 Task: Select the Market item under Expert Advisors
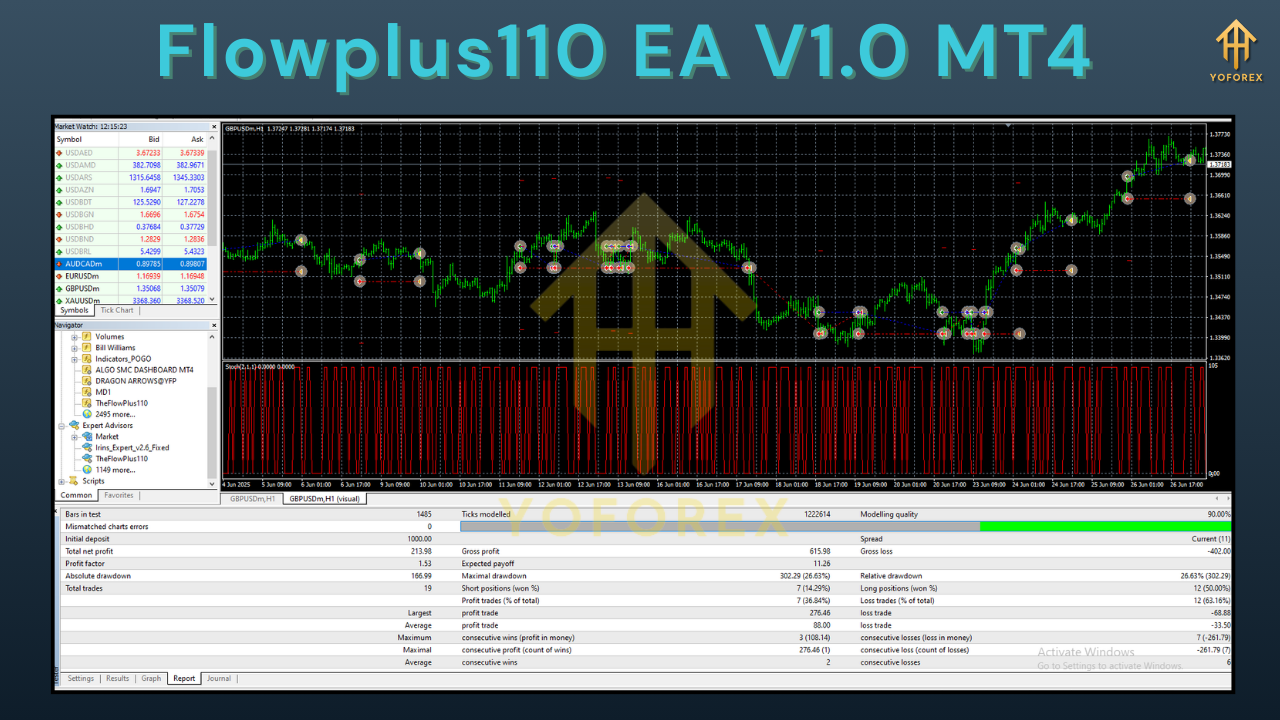click(x=105, y=436)
